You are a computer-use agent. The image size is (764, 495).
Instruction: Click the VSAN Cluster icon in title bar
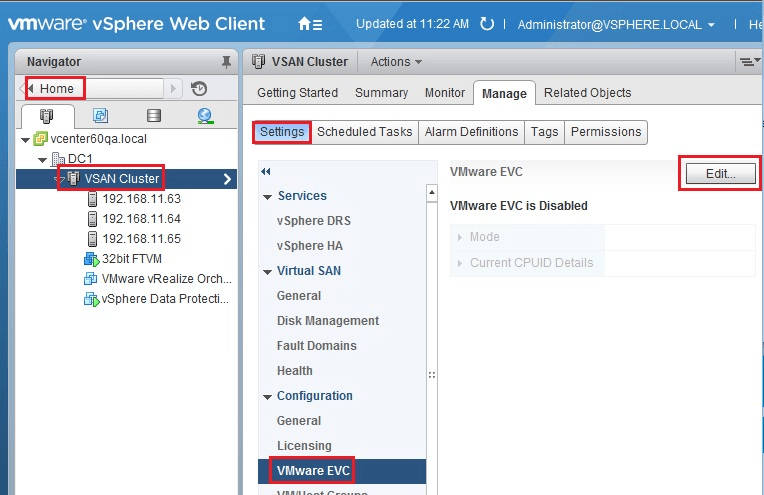(258, 62)
